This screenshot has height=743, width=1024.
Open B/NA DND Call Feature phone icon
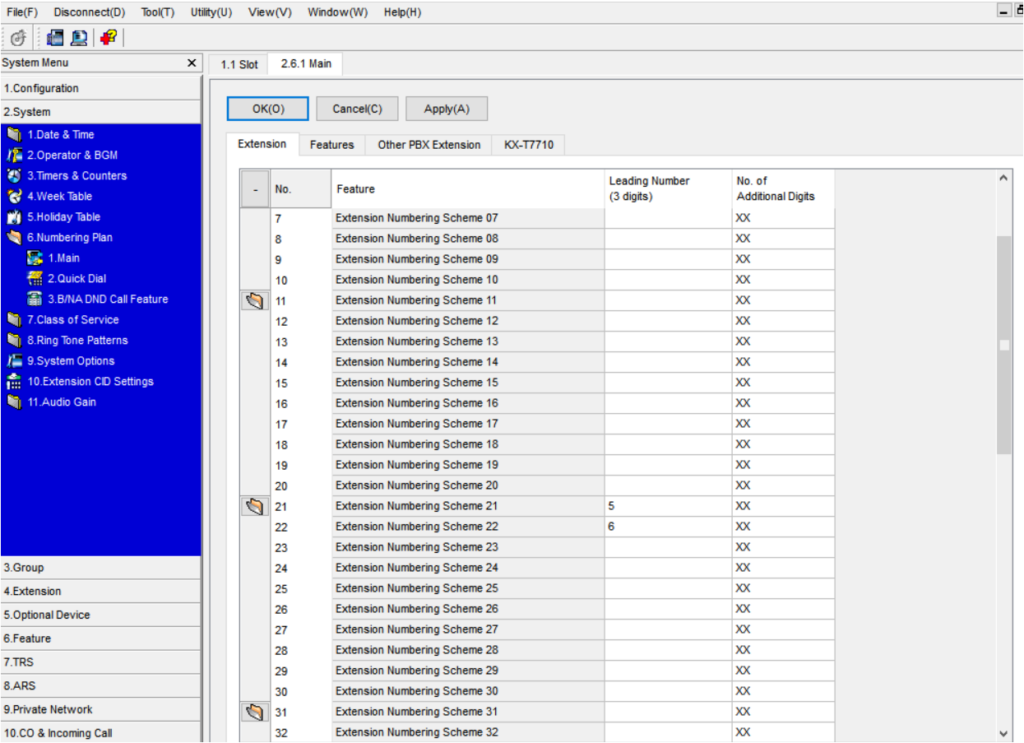click(x=36, y=299)
